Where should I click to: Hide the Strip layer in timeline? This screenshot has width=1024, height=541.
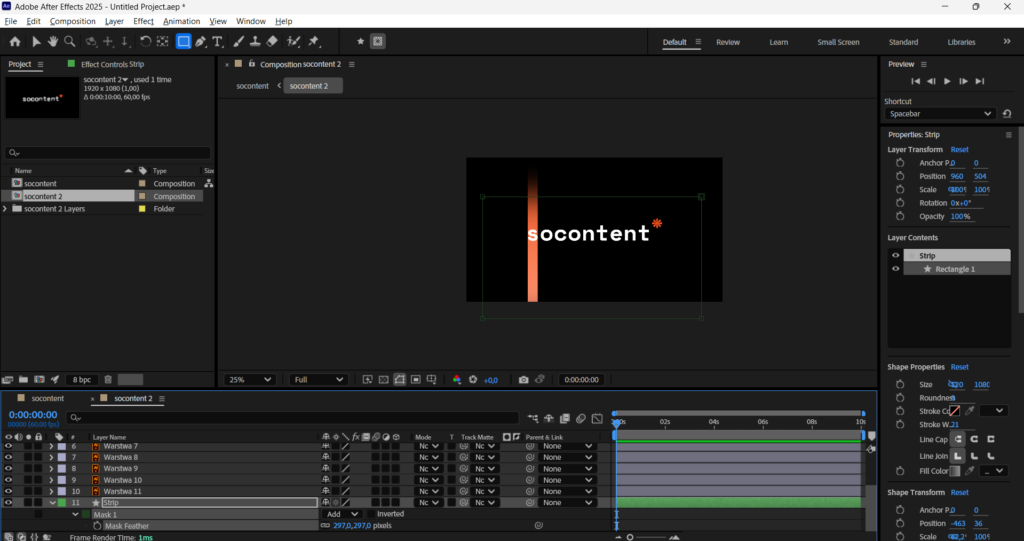[8, 502]
